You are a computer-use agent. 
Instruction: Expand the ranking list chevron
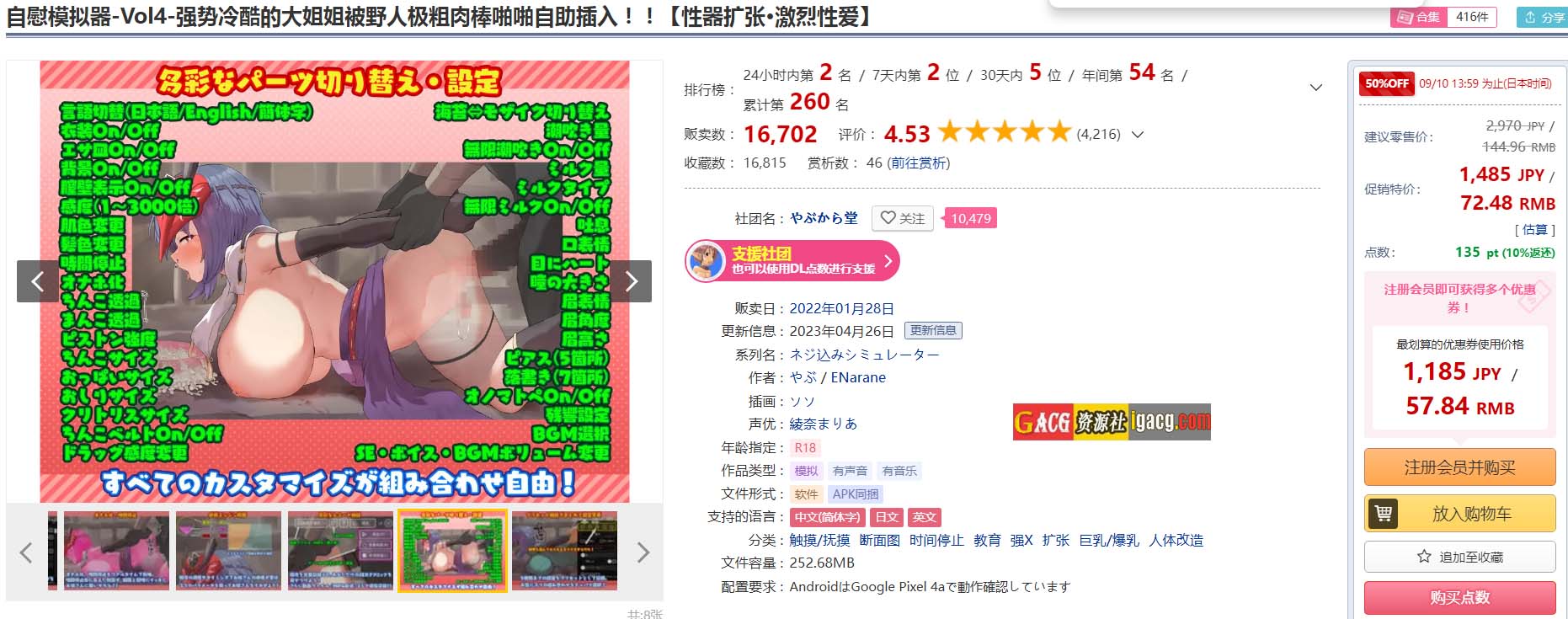(x=1316, y=88)
